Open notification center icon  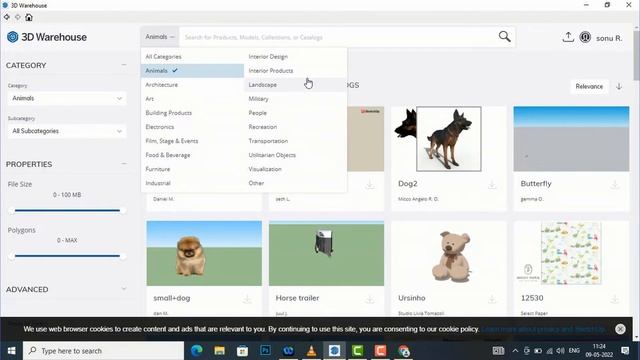pyautogui.click(x=625, y=351)
